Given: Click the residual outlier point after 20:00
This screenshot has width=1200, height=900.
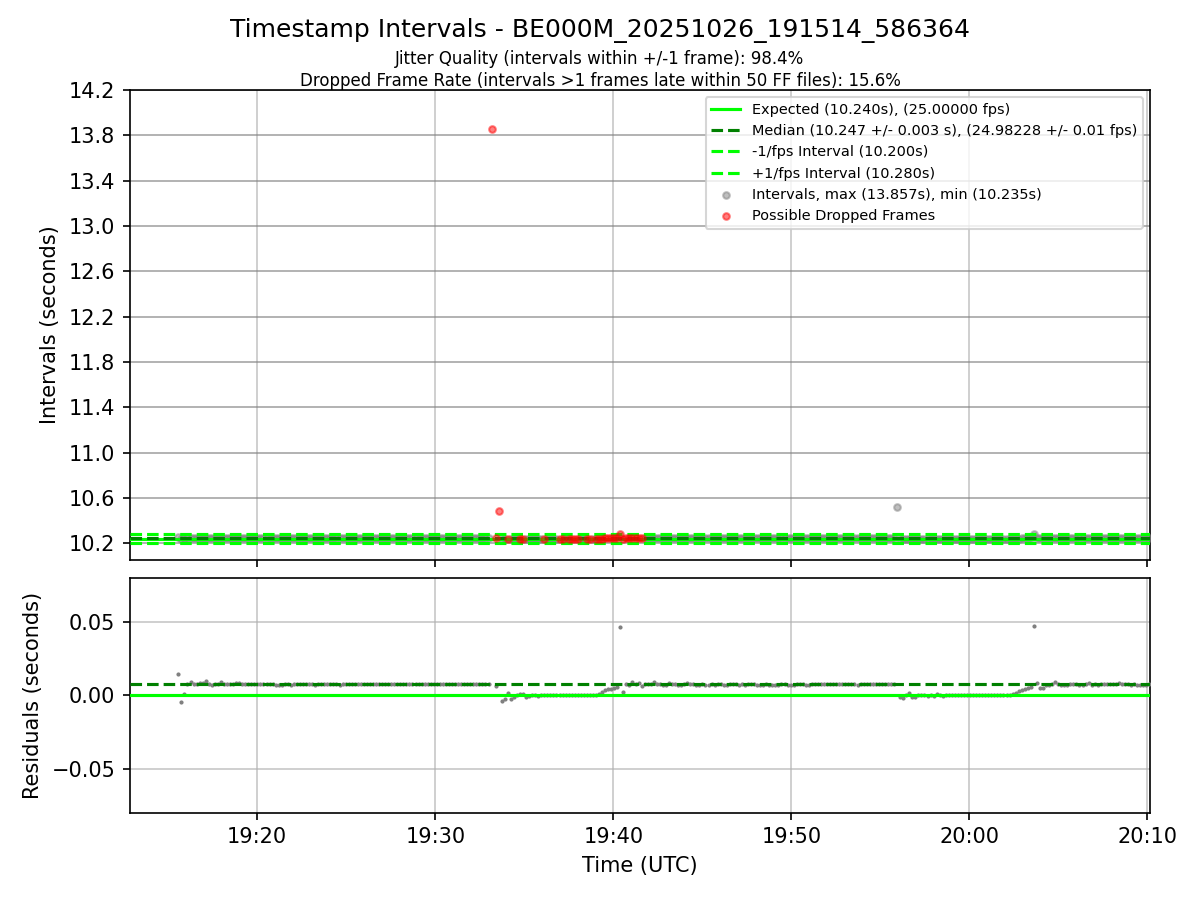Looking at the screenshot, I should pyautogui.click(x=1034, y=626).
